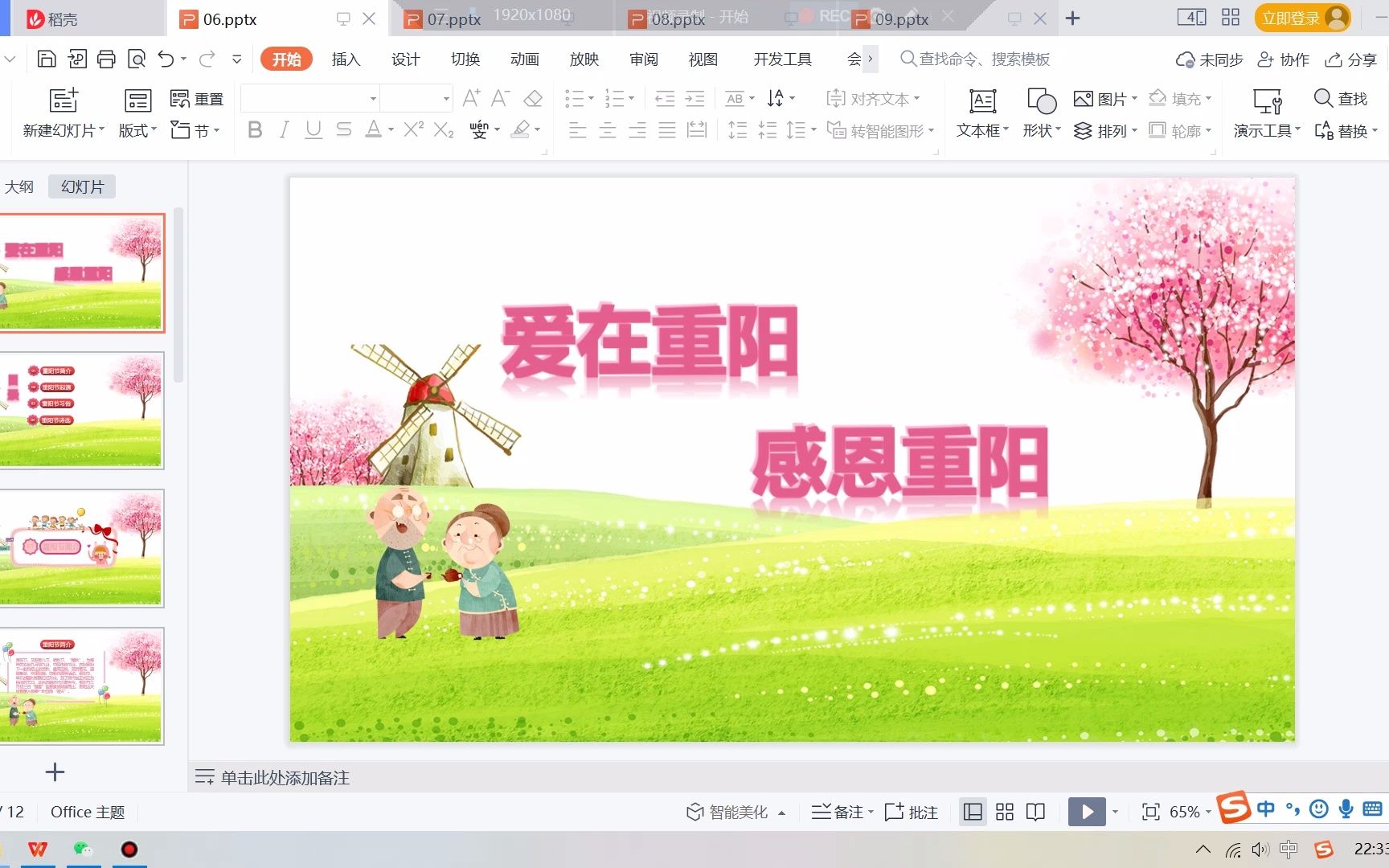Start slideshow with play button

(x=1087, y=812)
